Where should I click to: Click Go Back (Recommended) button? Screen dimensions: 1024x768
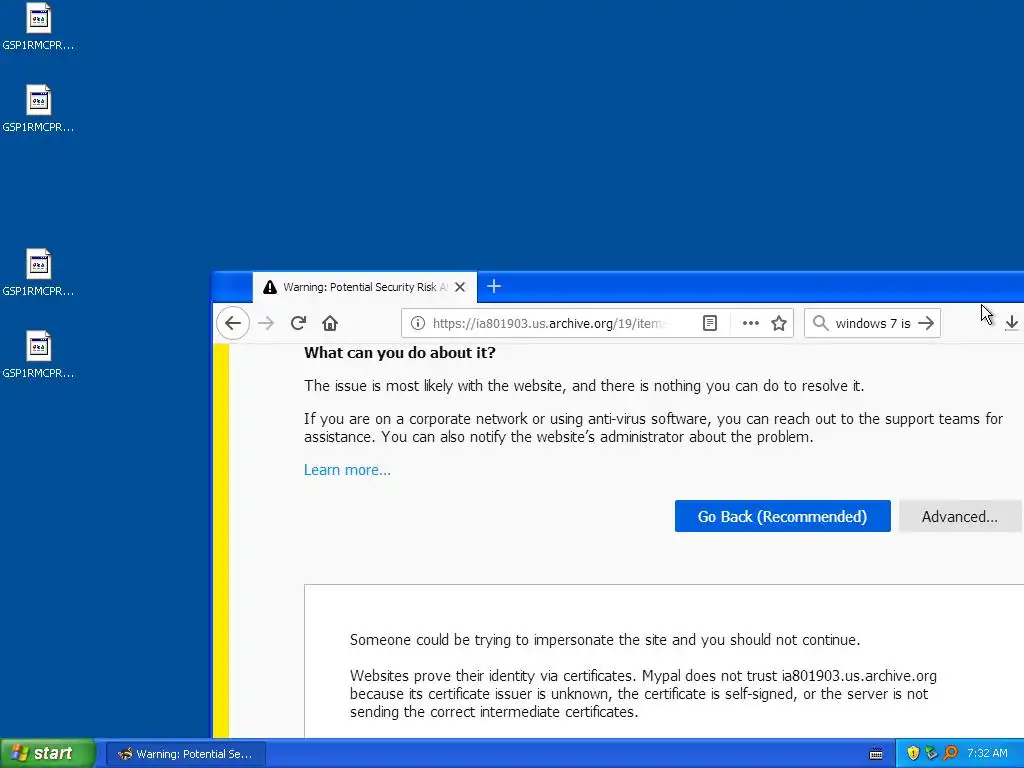point(782,517)
